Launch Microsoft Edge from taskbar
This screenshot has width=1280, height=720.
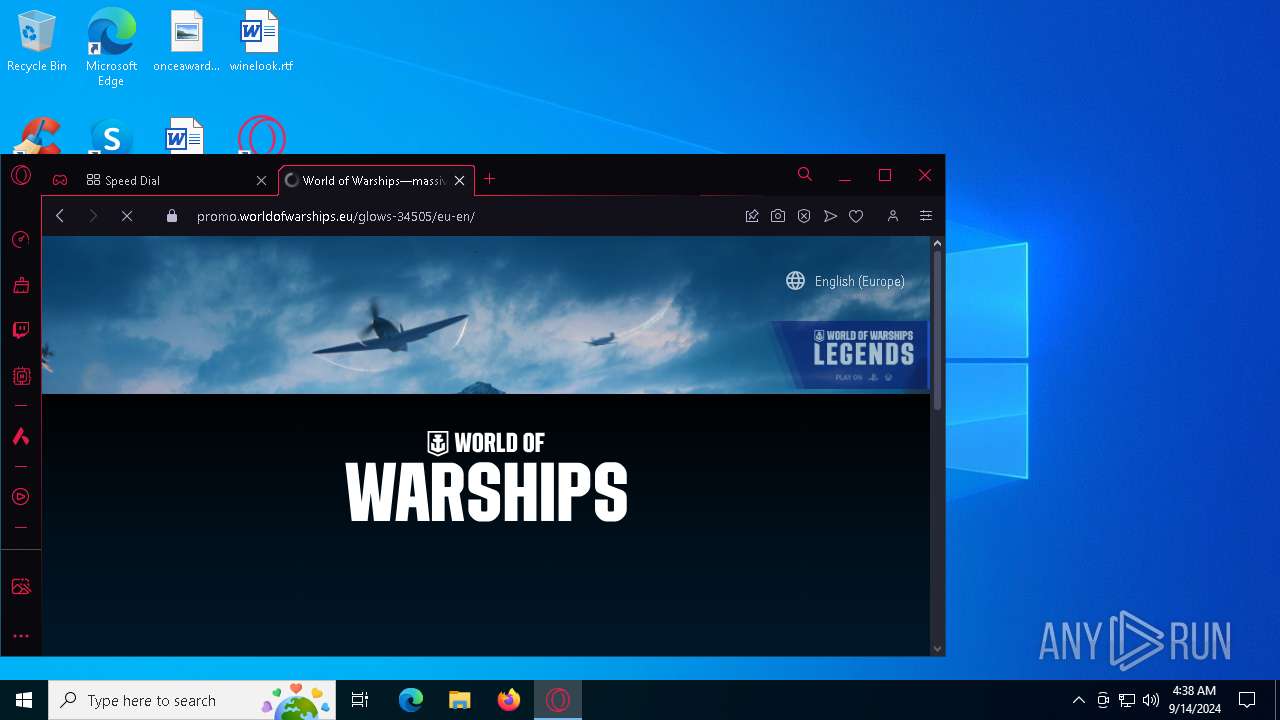click(411, 700)
